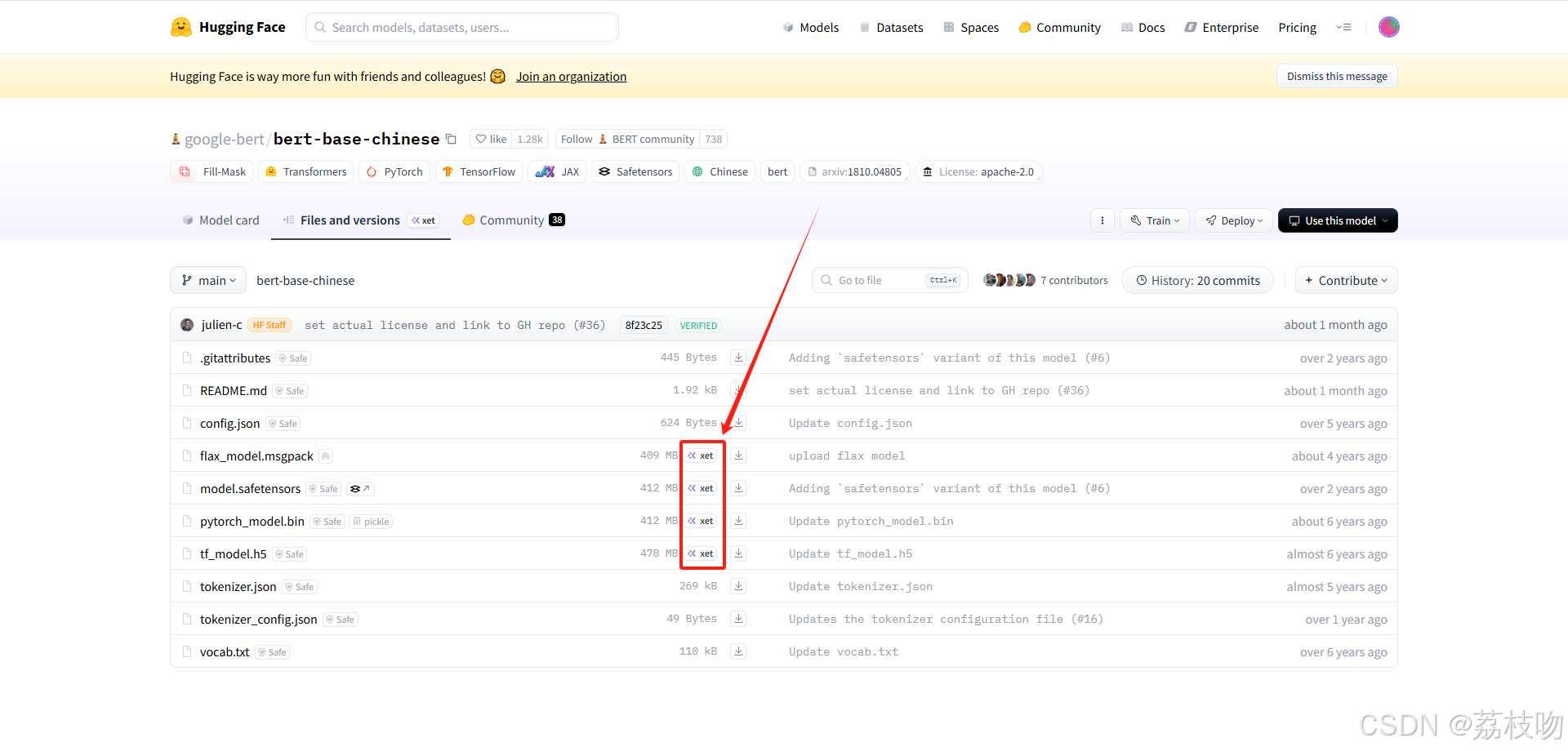Expand the main branch selector
The width and height of the screenshot is (1568, 751).
(x=208, y=280)
